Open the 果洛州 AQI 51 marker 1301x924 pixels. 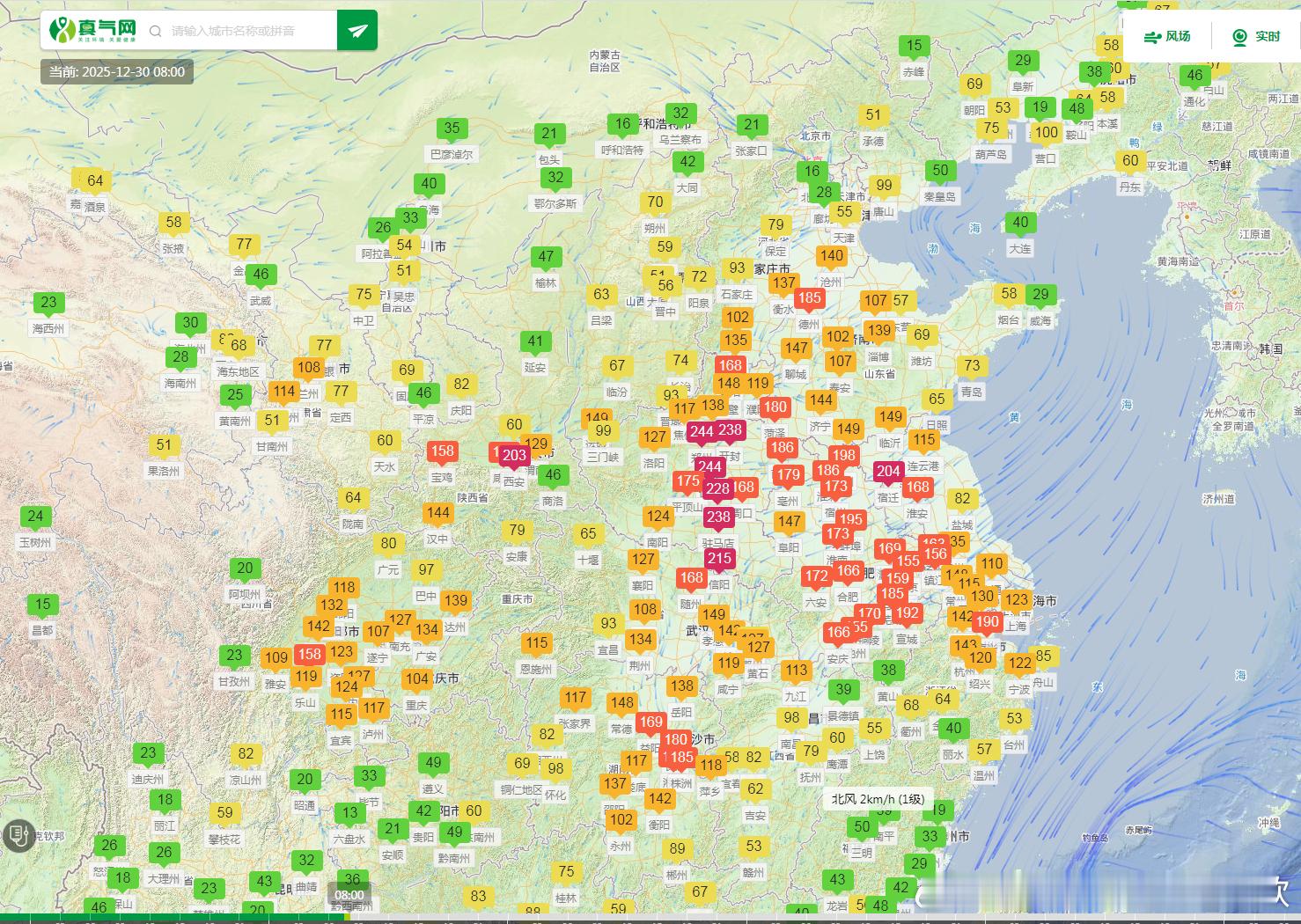[164, 447]
